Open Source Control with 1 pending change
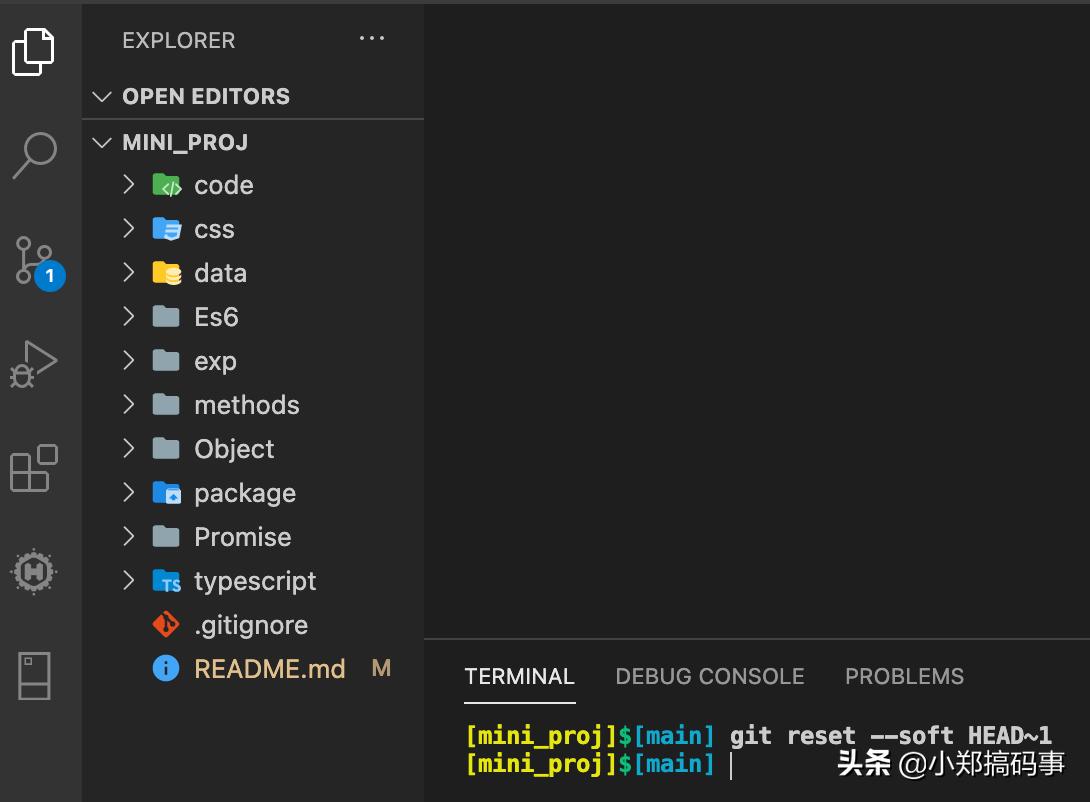 [x=39, y=263]
